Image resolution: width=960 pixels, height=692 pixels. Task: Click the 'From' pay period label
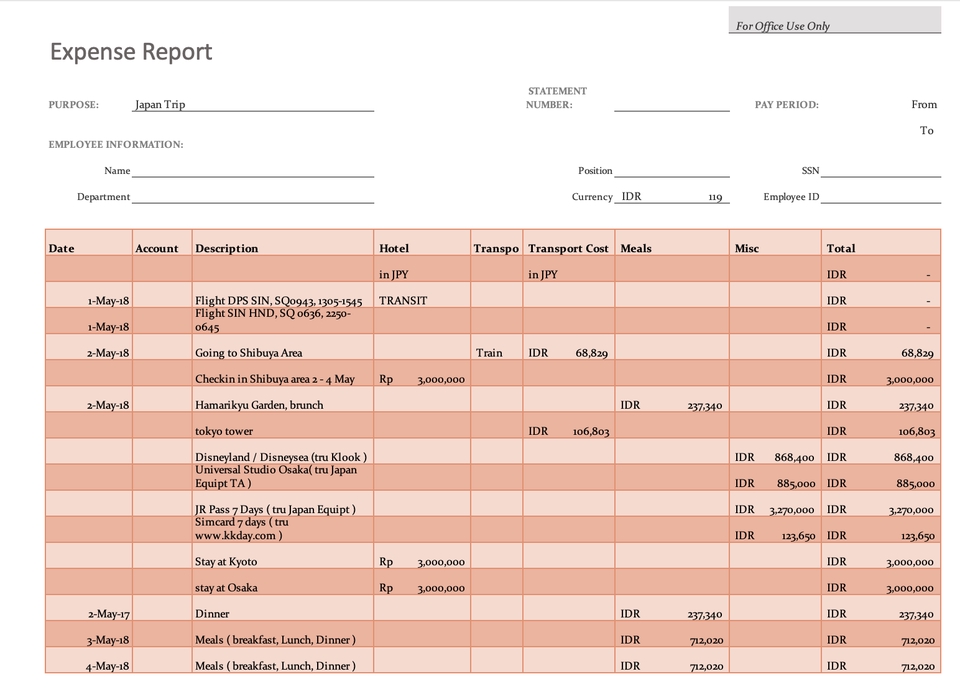coord(924,104)
